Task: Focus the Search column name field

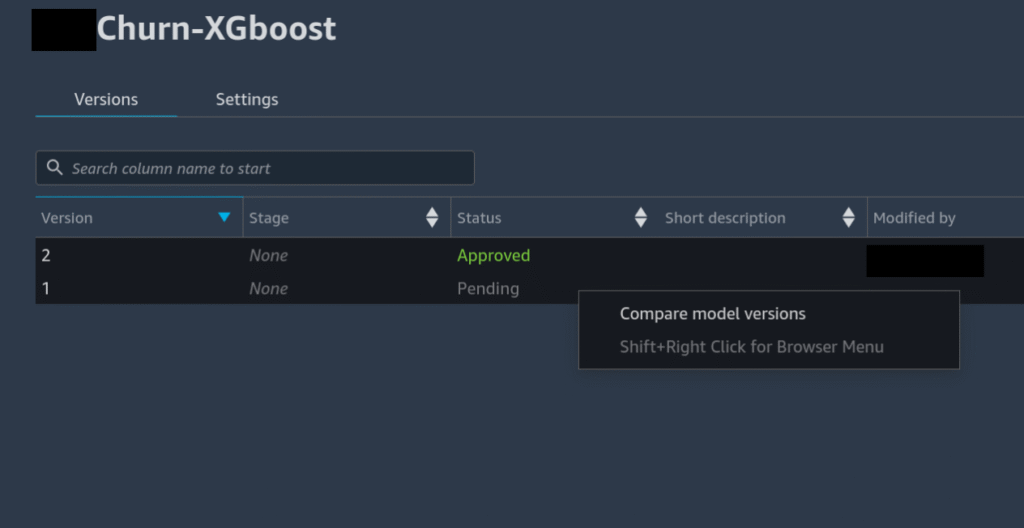Action: click(x=265, y=168)
